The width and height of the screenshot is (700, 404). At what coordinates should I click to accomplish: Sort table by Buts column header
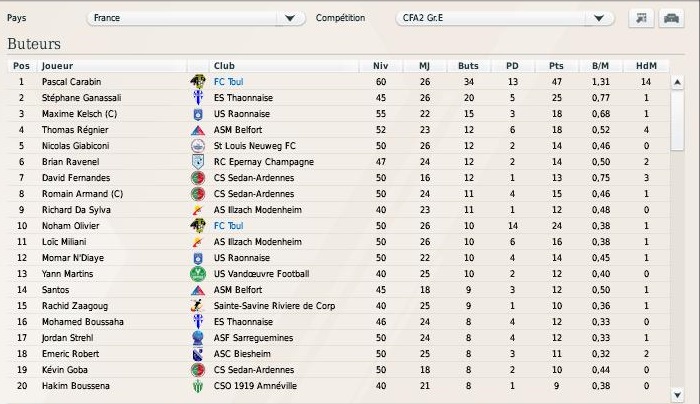click(468, 66)
